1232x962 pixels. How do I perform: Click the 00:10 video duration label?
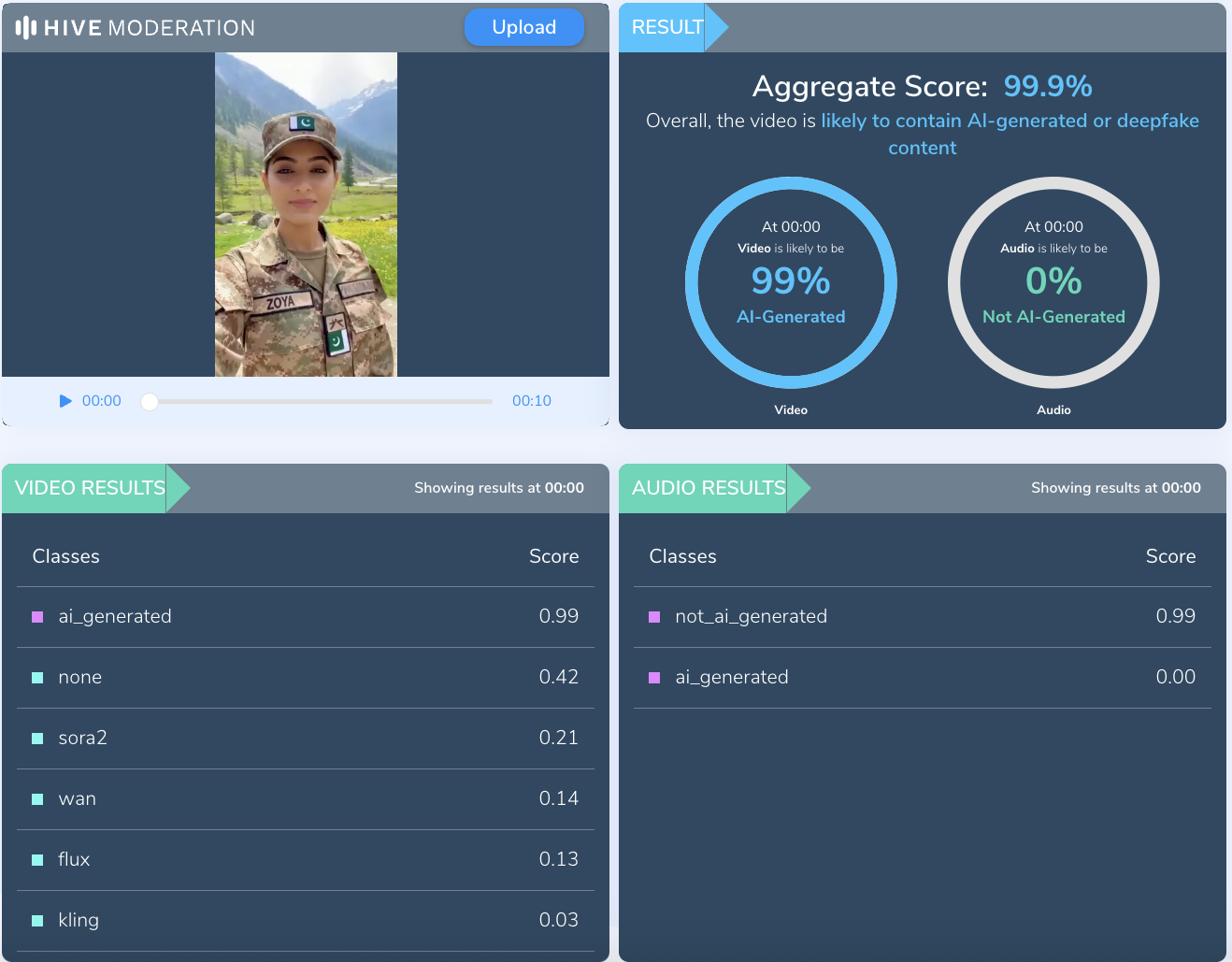pyautogui.click(x=531, y=401)
